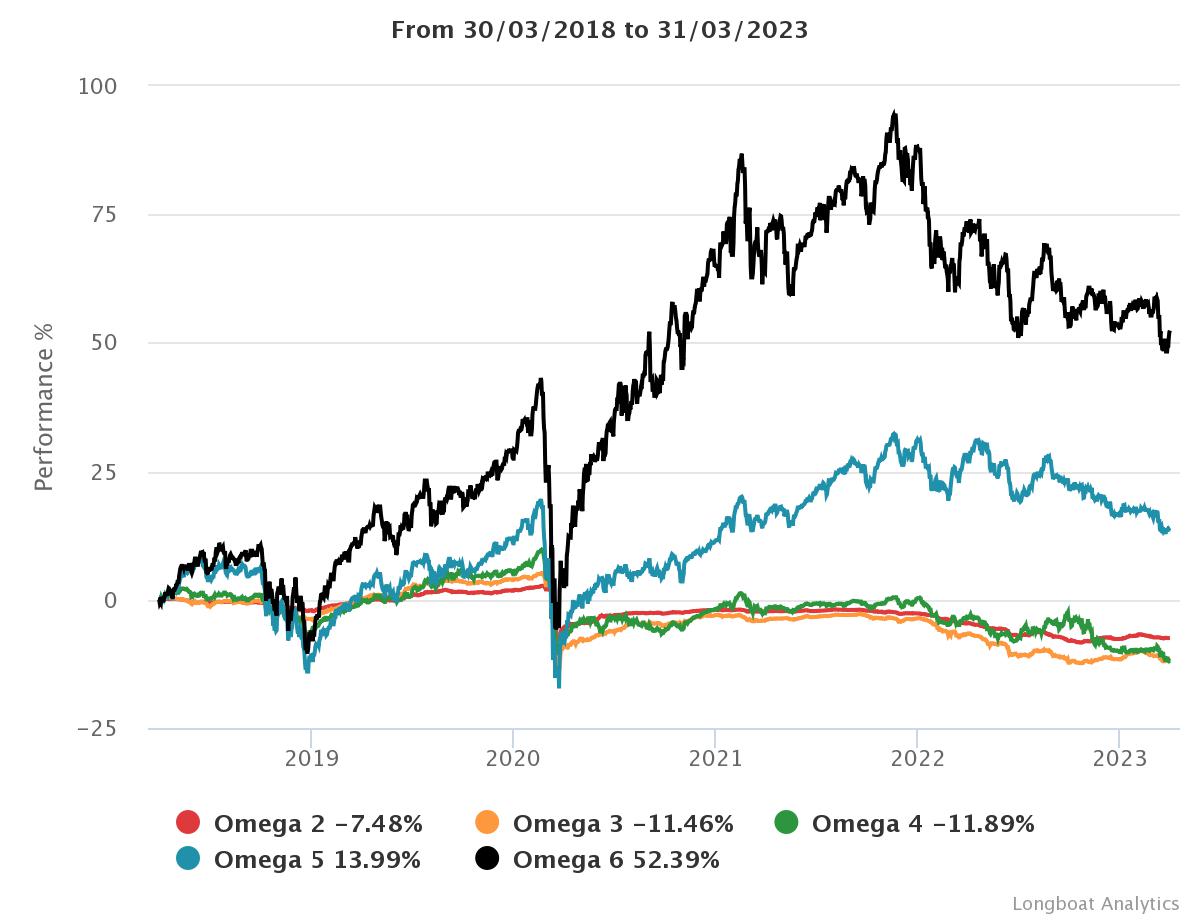The height and width of the screenshot is (920, 1200).
Task: Toggle the Omega 6 52.39% legend label
Action: (x=616, y=860)
